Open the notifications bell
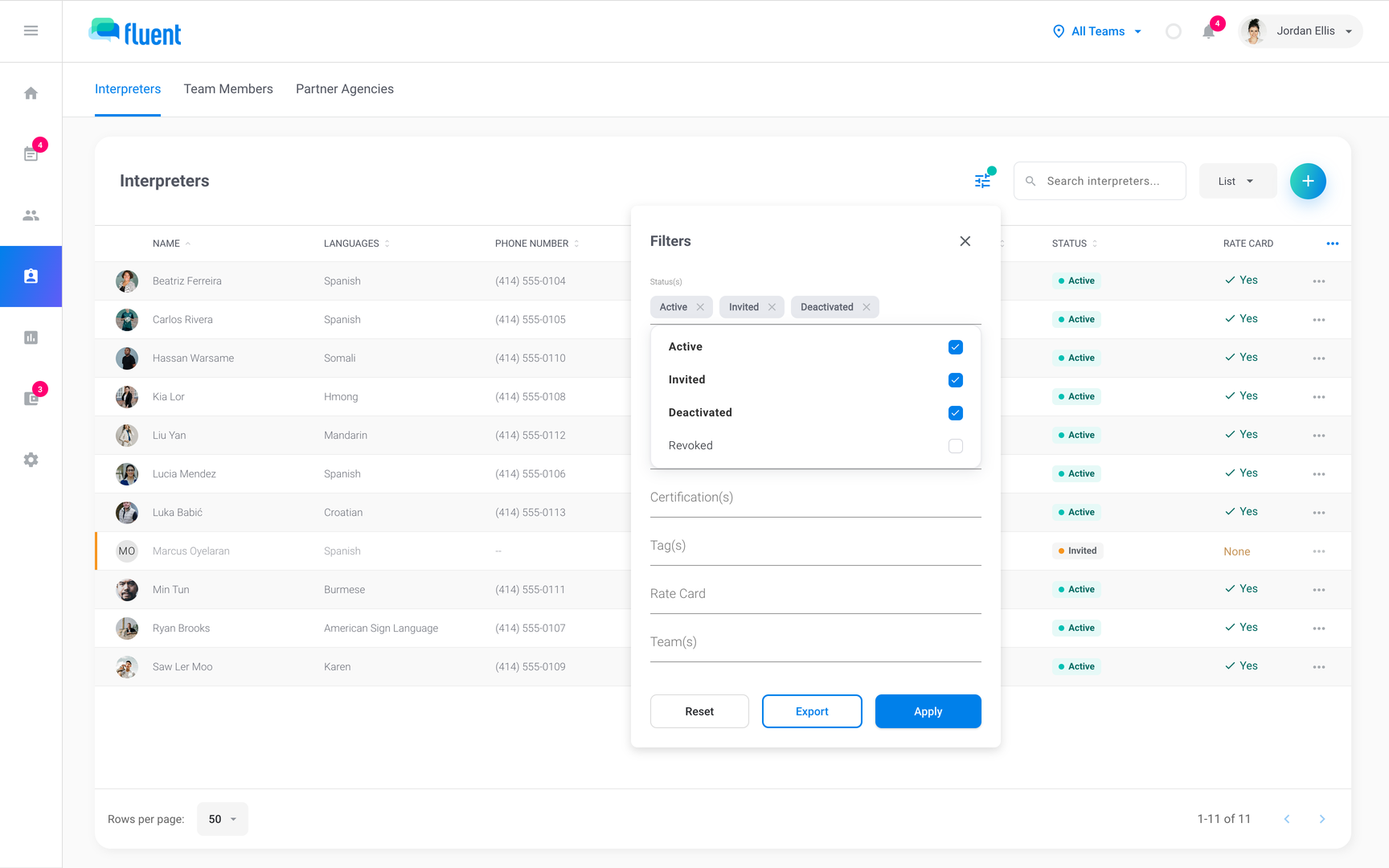This screenshot has height=868, width=1389. pyautogui.click(x=1208, y=31)
